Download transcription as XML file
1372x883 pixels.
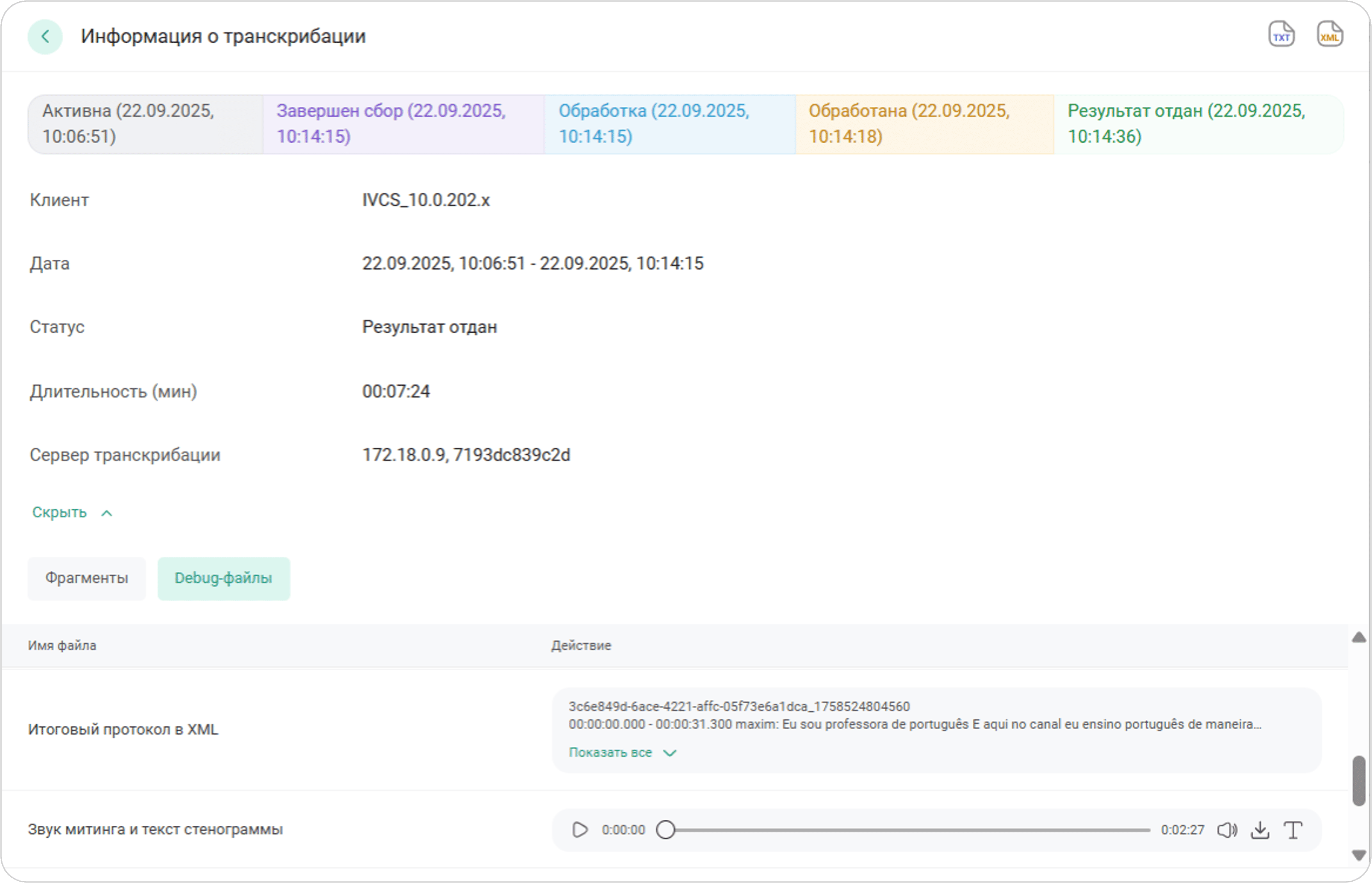tap(1329, 35)
